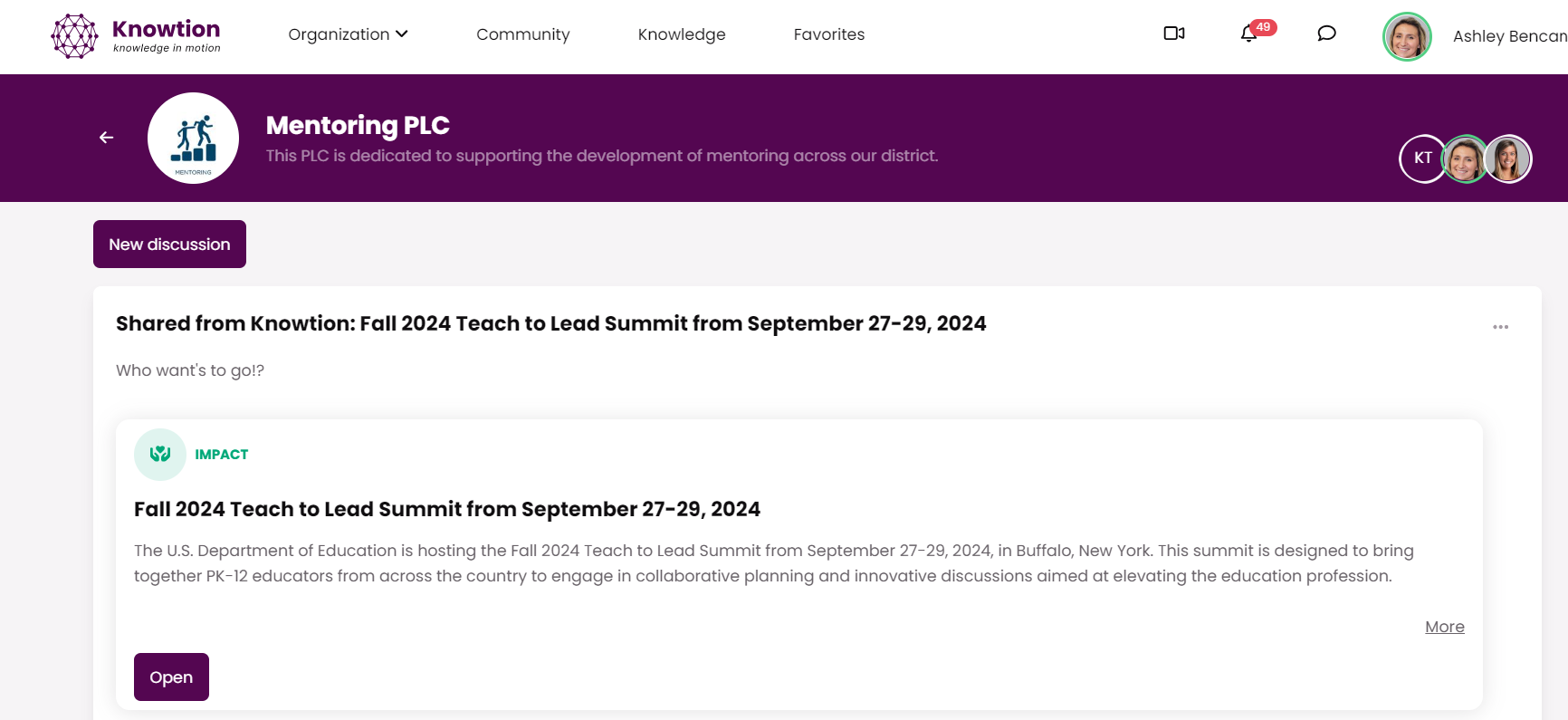The width and height of the screenshot is (1568, 720).
Task: Click the KT member avatar
Action: [1422, 158]
